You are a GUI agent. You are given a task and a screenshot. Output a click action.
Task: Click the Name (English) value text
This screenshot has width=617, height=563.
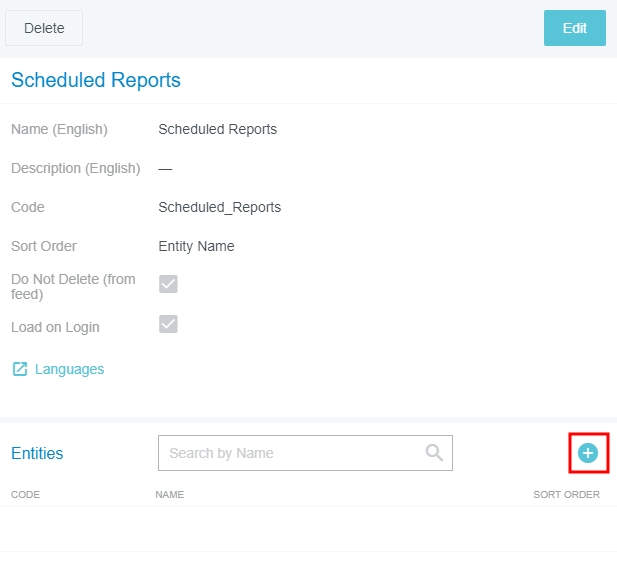(x=217, y=129)
